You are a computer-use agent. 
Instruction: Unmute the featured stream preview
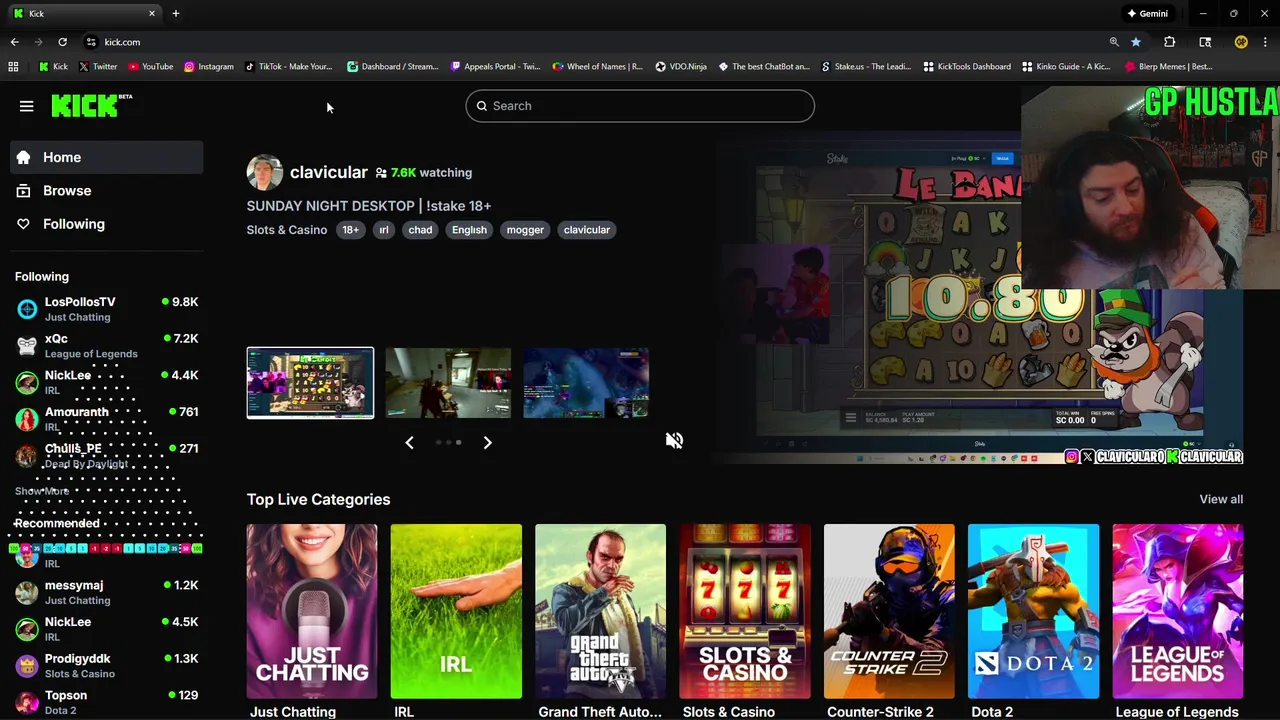pos(674,441)
